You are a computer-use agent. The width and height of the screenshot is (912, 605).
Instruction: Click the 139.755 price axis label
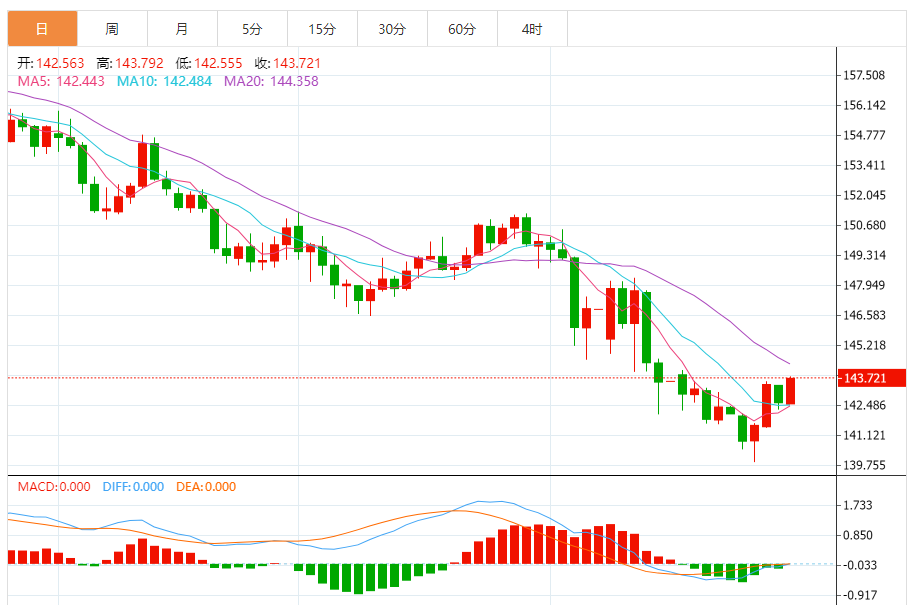(x=864, y=465)
